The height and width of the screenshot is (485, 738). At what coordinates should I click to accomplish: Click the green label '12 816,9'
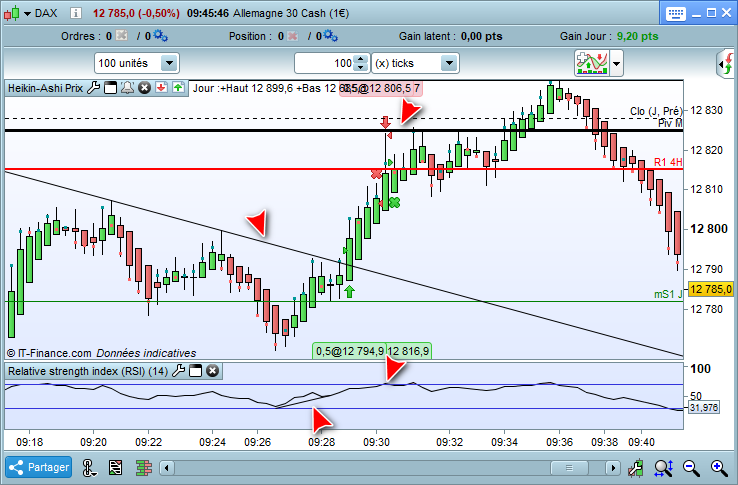(x=408, y=351)
